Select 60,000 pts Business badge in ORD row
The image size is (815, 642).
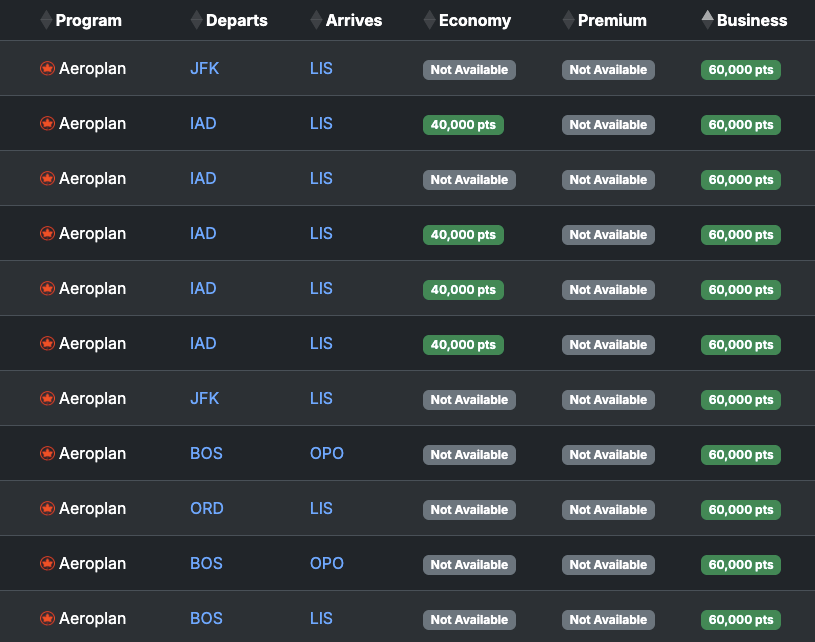741,510
